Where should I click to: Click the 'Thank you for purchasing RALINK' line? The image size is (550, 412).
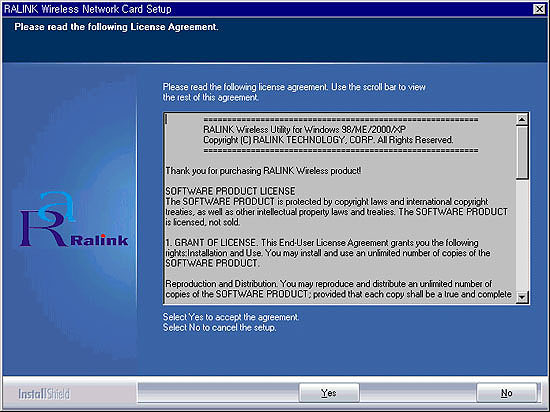tap(263, 171)
